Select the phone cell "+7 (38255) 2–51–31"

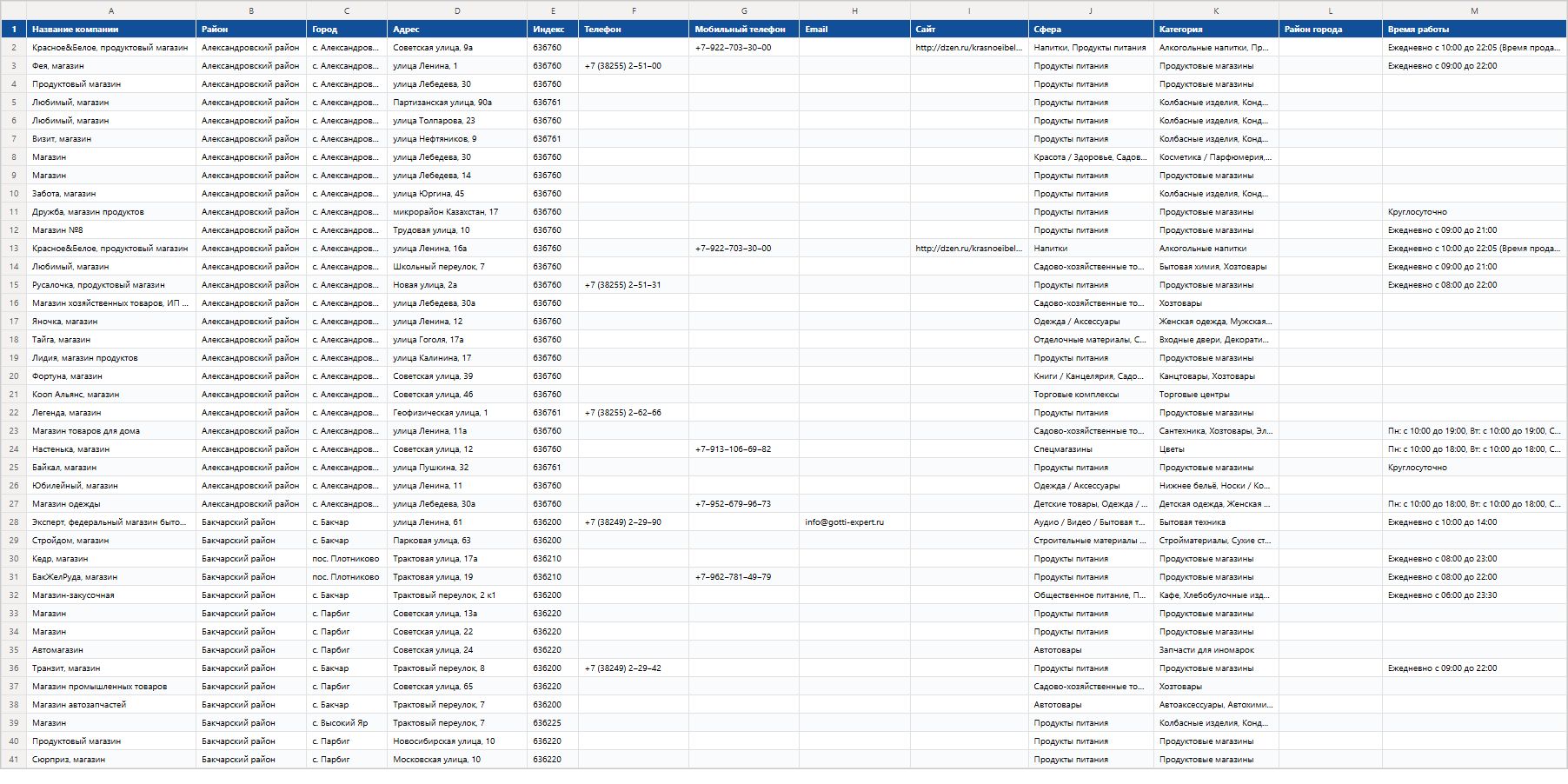click(634, 285)
